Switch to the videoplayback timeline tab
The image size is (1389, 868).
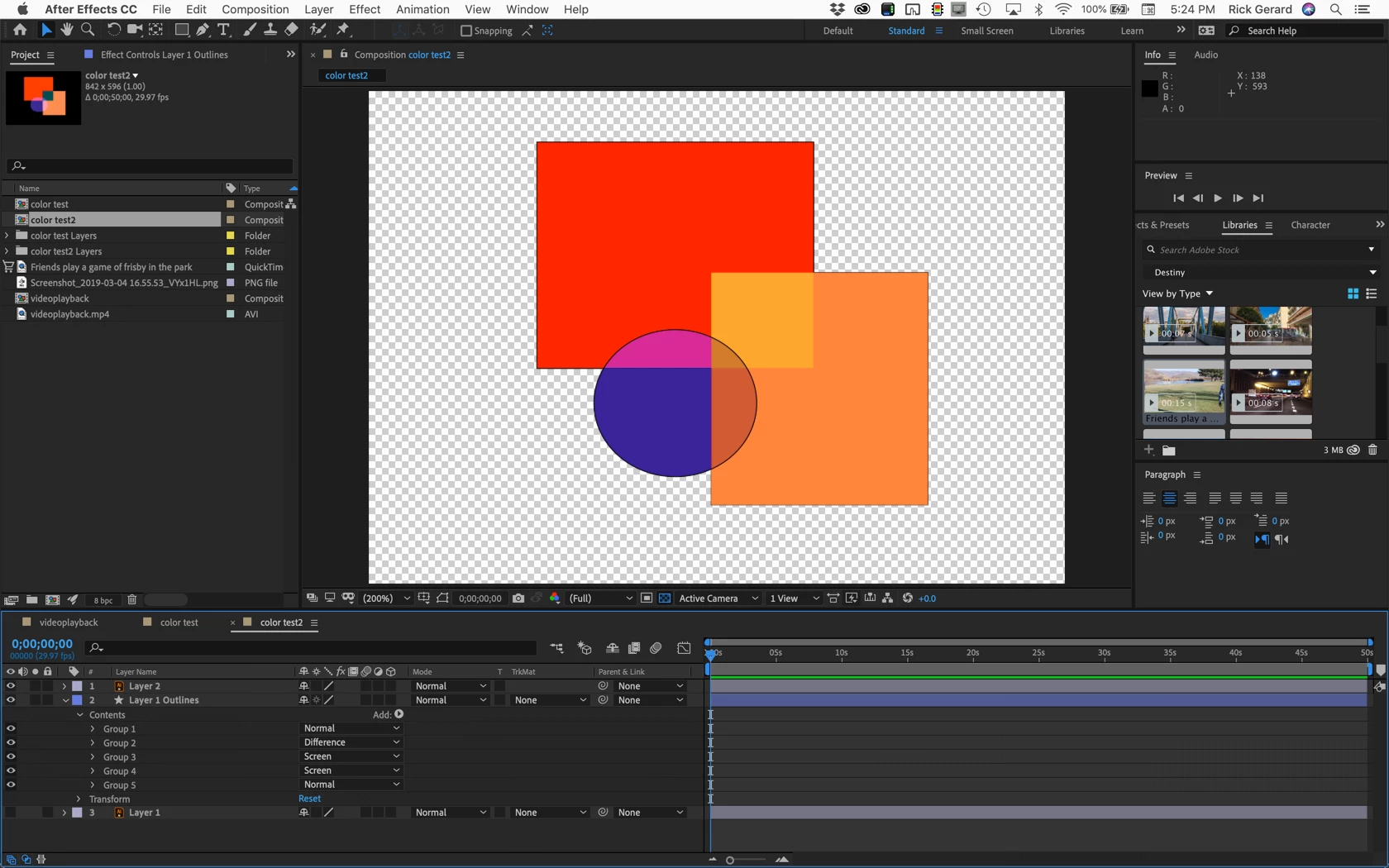tap(69, 622)
